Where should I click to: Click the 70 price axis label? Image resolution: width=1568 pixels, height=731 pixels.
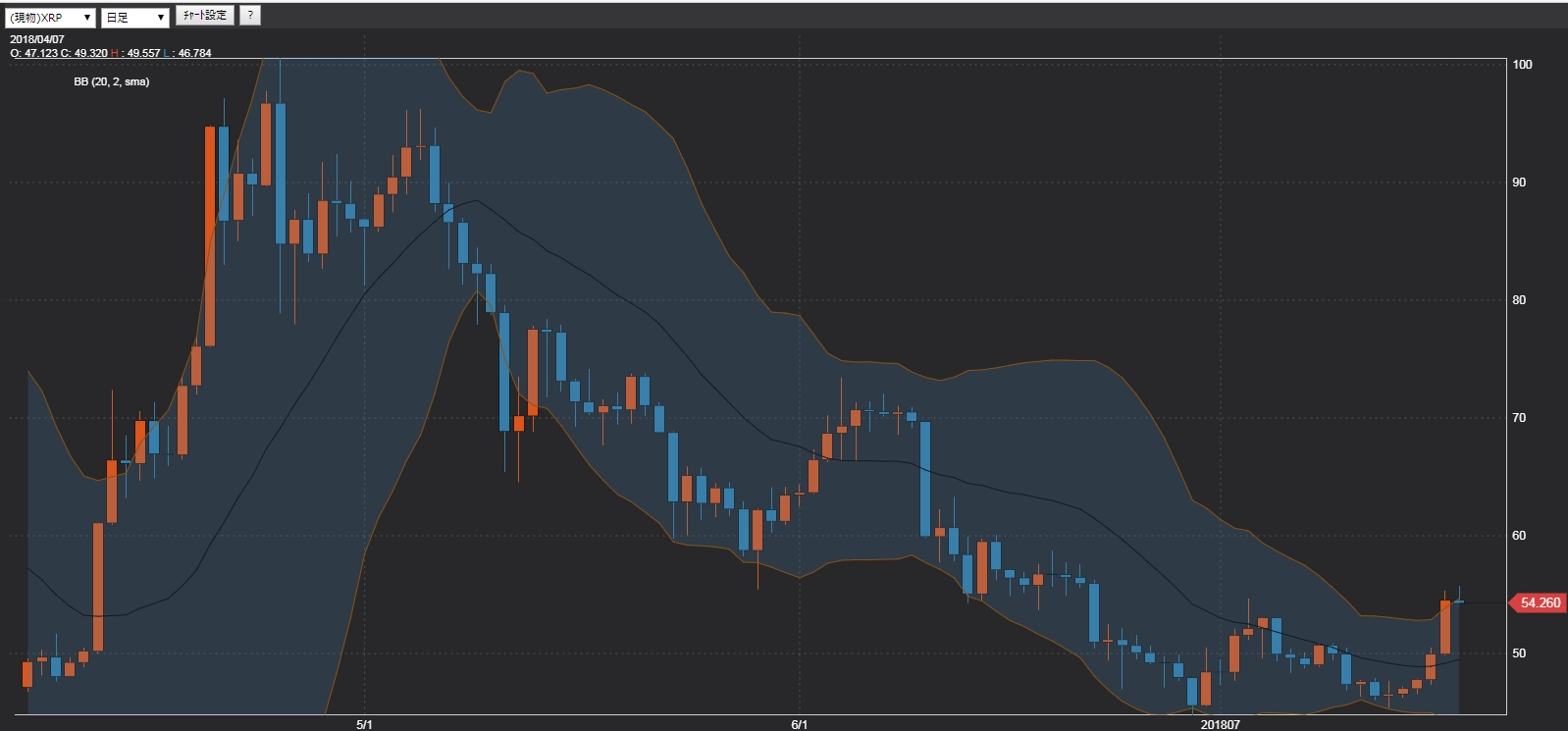click(x=1519, y=418)
